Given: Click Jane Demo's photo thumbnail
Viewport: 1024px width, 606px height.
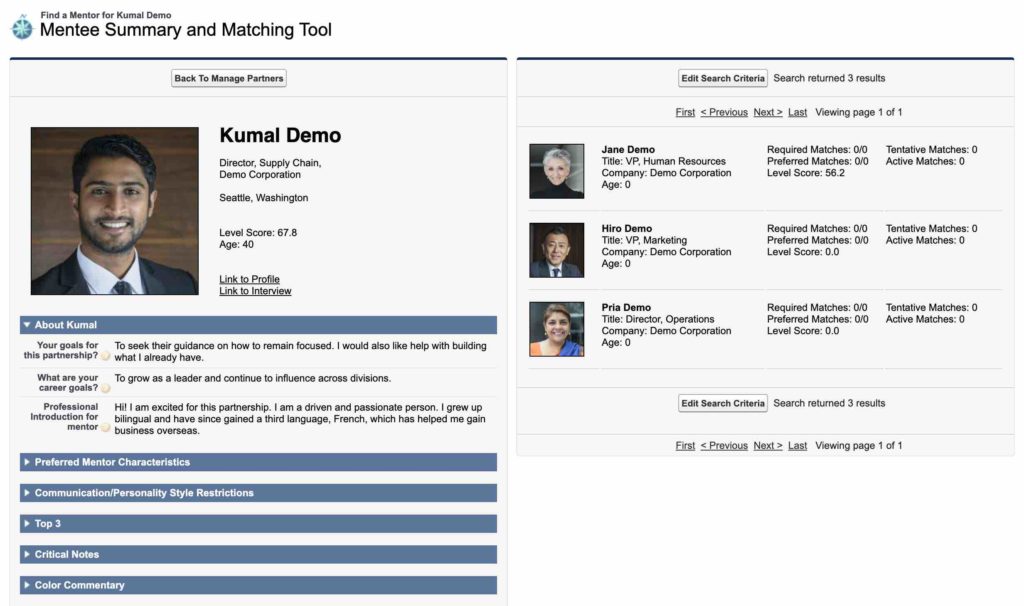Looking at the screenshot, I should (x=557, y=171).
